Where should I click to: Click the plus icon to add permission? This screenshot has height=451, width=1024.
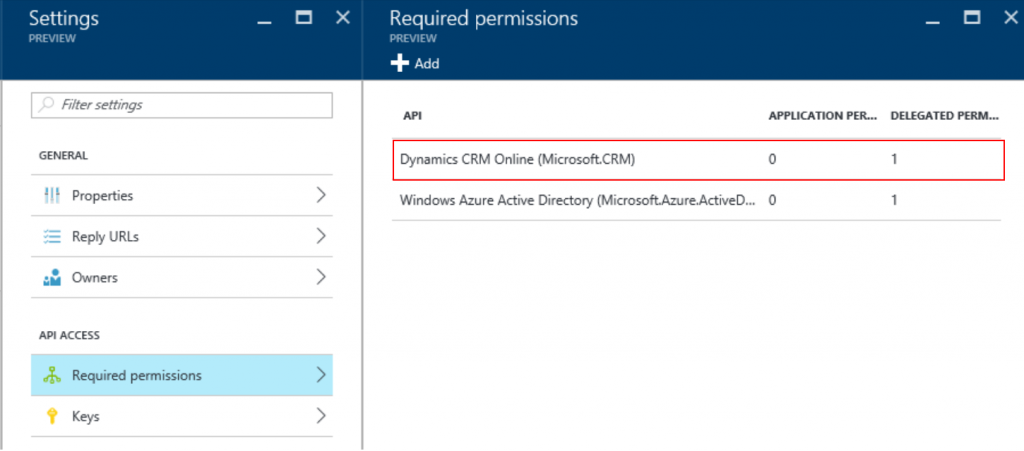(x=399, y=63)
